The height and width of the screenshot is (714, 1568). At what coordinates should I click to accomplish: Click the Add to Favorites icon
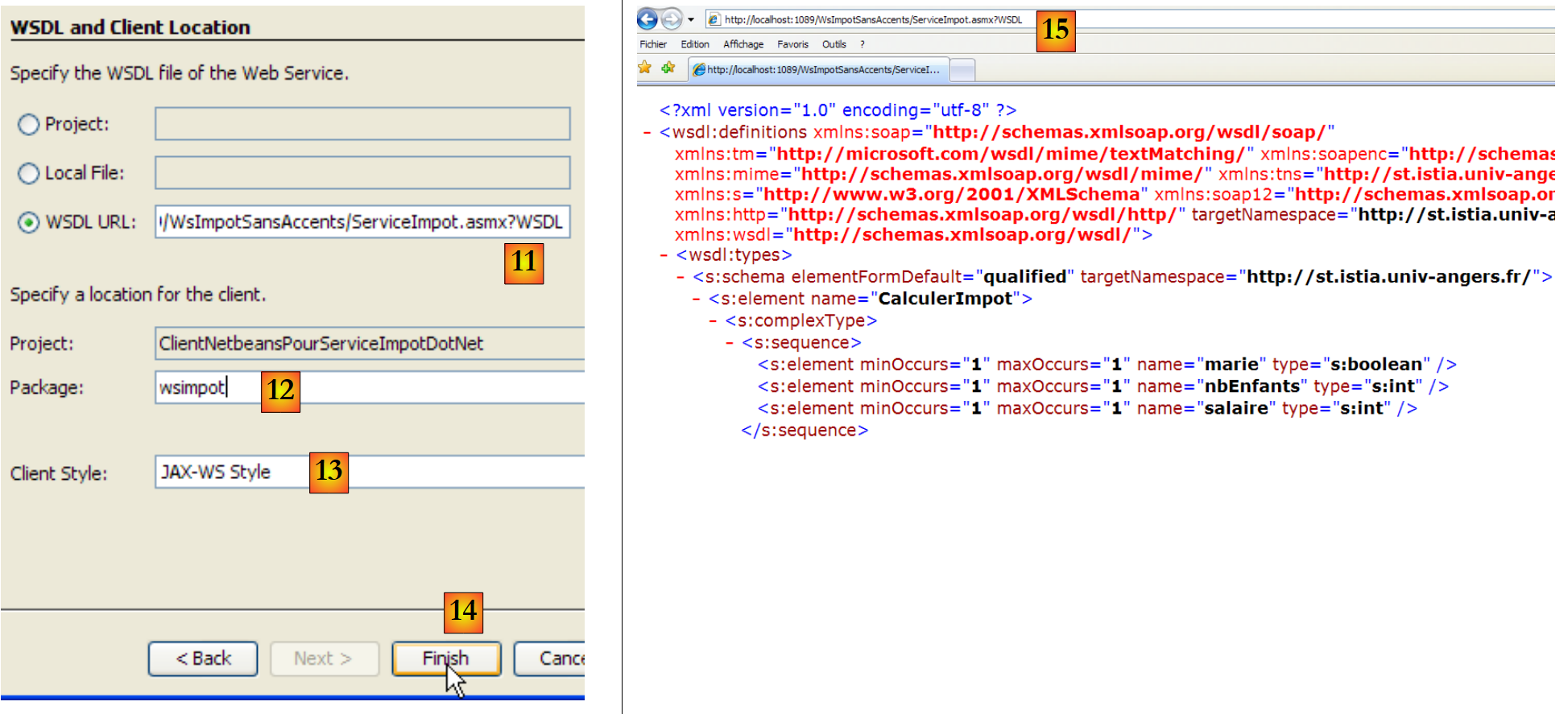668,68
